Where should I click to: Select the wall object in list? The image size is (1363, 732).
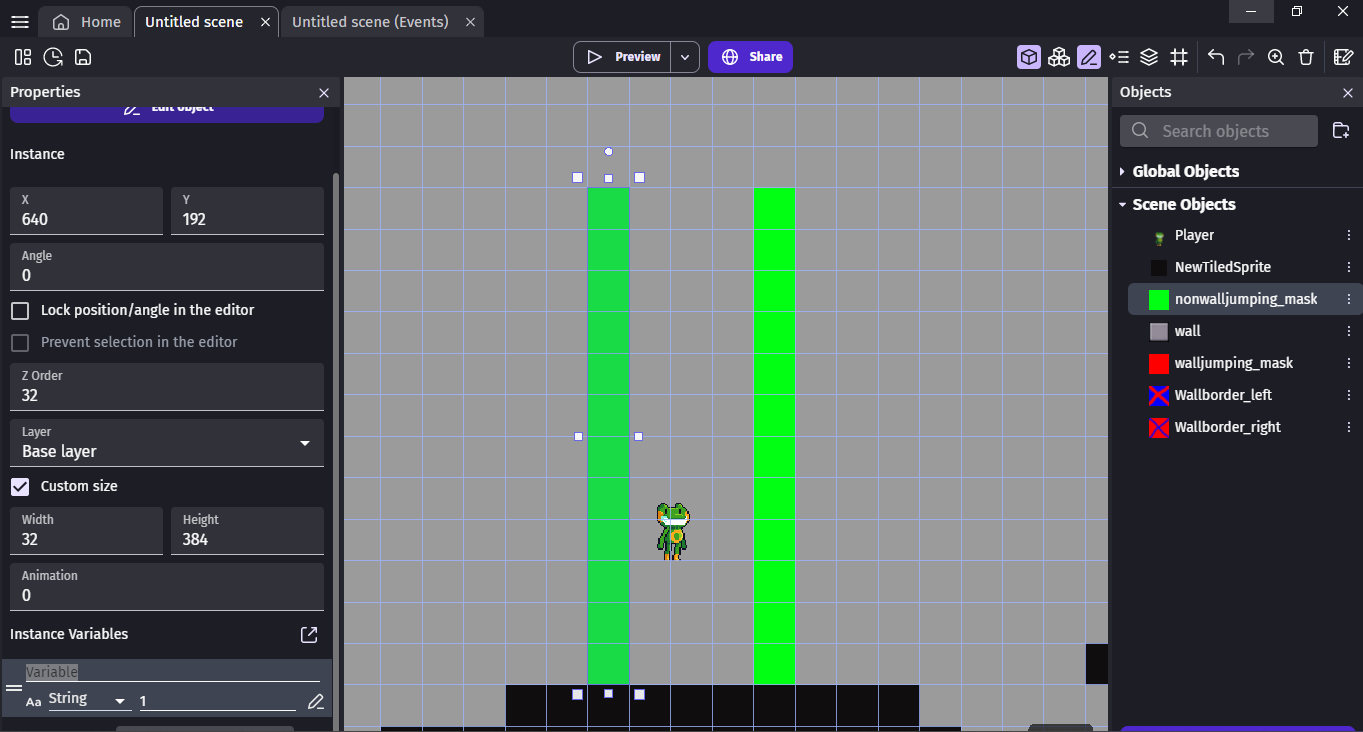[1187, 331]
